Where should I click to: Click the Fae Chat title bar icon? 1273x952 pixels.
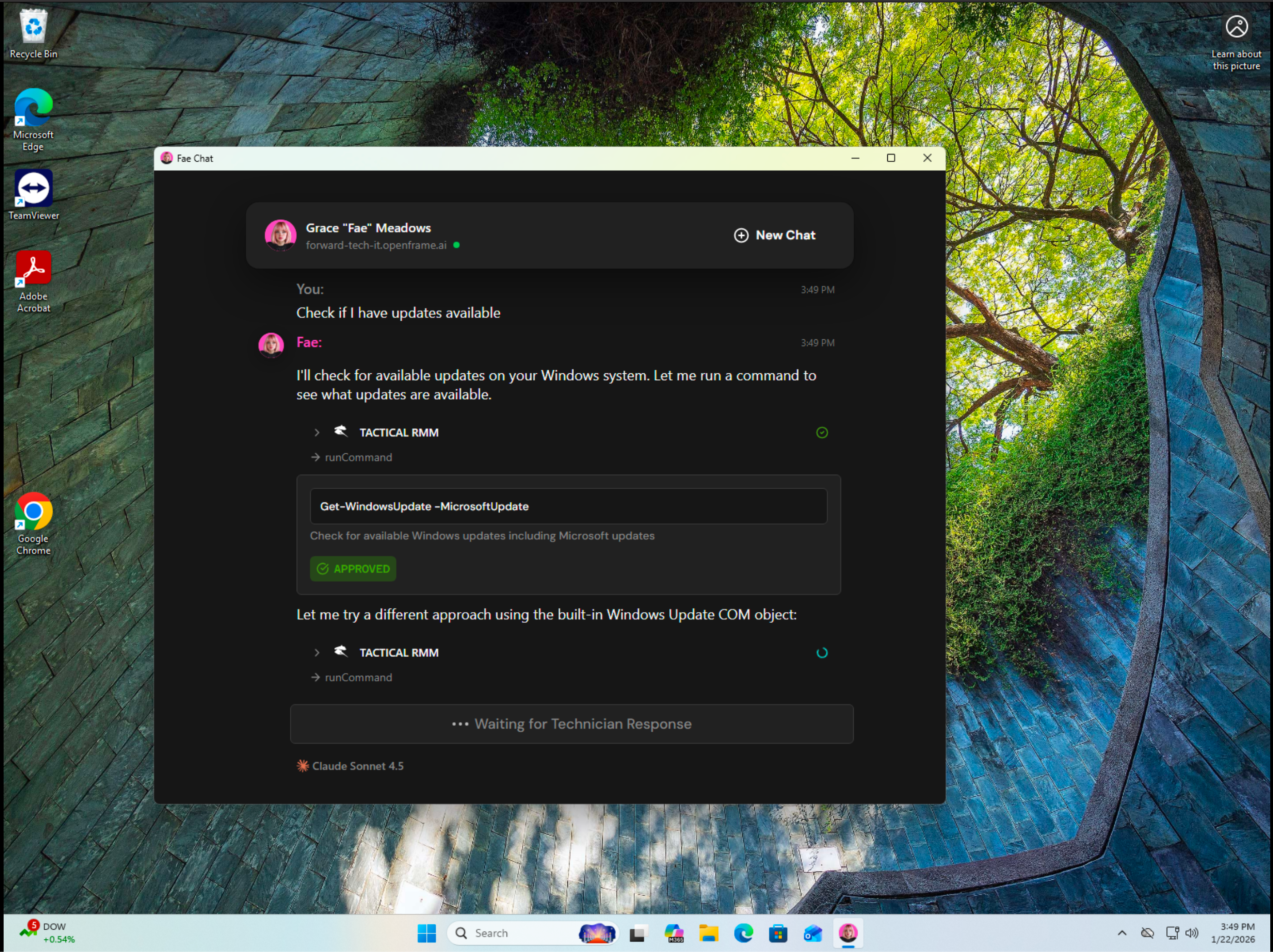point(167,158)
